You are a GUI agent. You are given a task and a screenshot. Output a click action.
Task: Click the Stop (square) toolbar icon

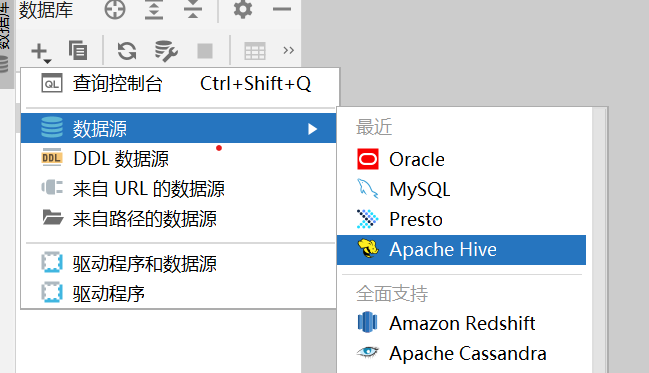point(205,51)
